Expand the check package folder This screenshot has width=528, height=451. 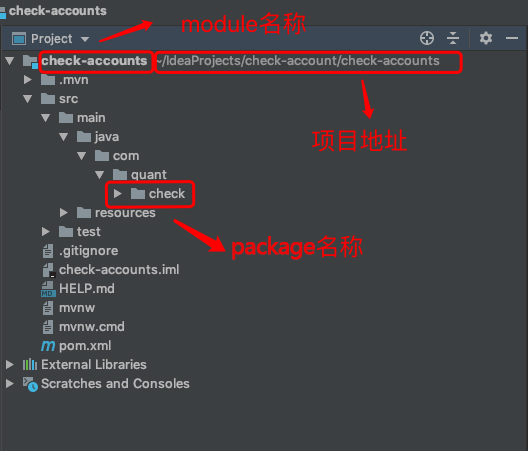118,194
